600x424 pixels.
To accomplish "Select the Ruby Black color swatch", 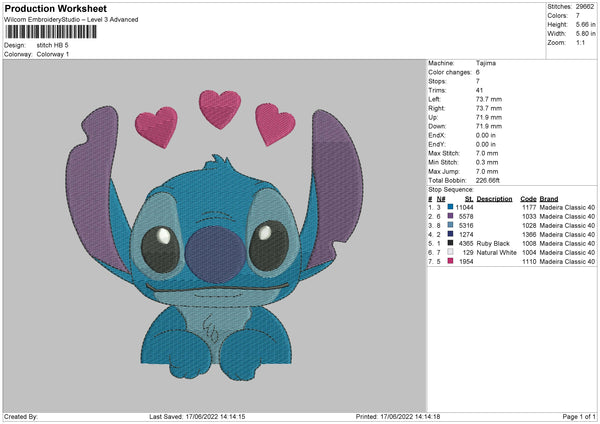I will click(450, 243).
